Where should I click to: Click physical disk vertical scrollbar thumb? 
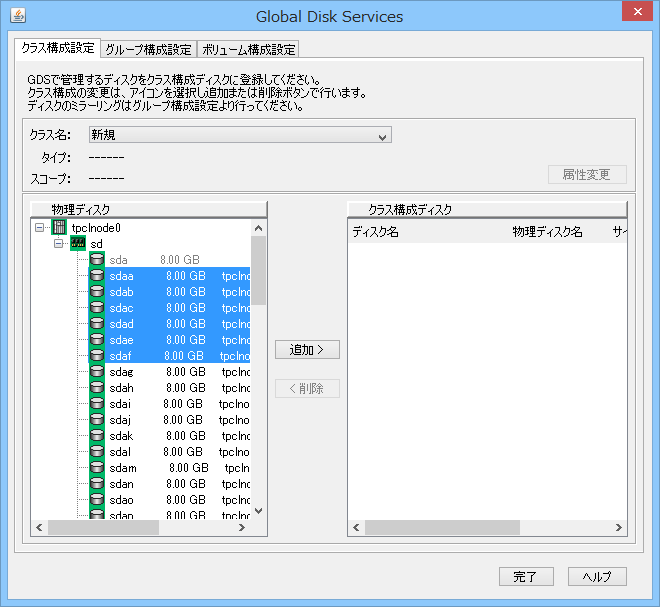258,270
